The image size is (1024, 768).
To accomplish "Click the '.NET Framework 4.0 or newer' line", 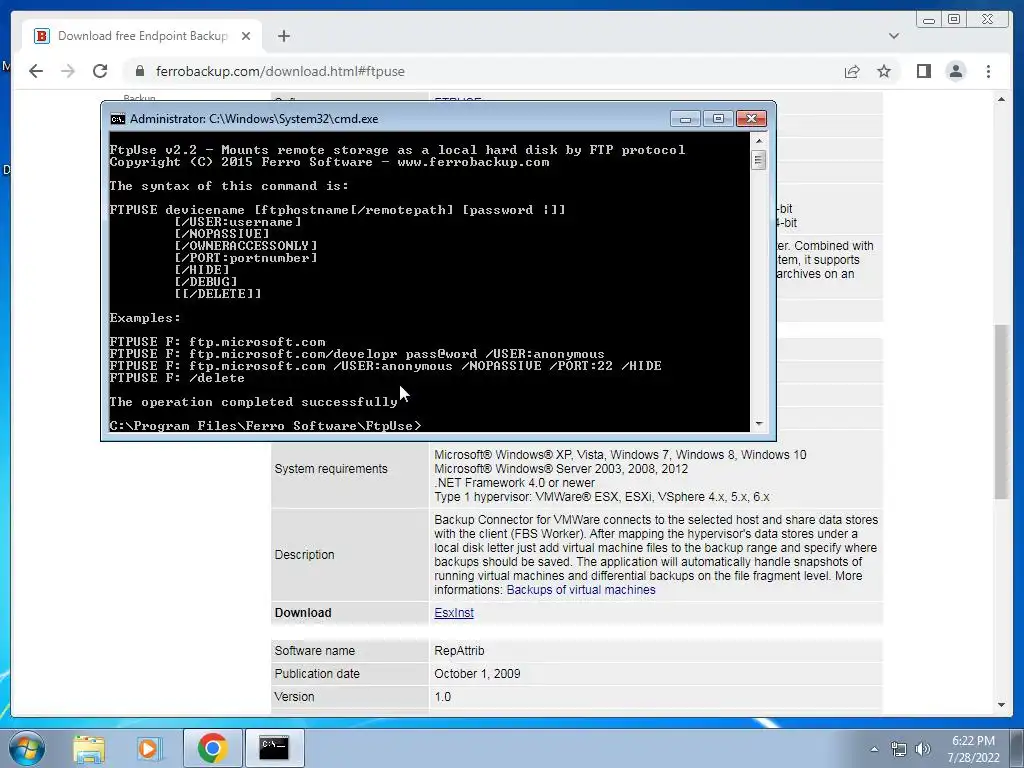I will 515,483.
